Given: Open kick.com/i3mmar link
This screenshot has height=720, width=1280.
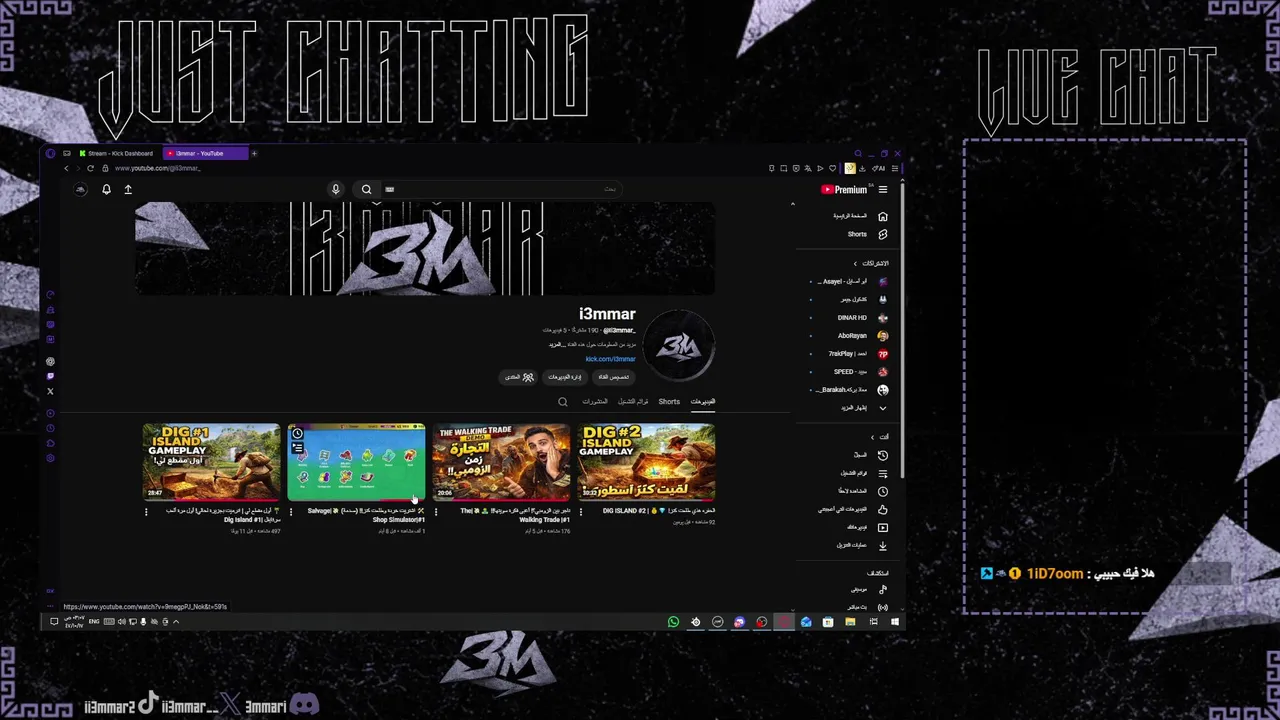Looking at the screenshot, I should [x=610, y=359].
